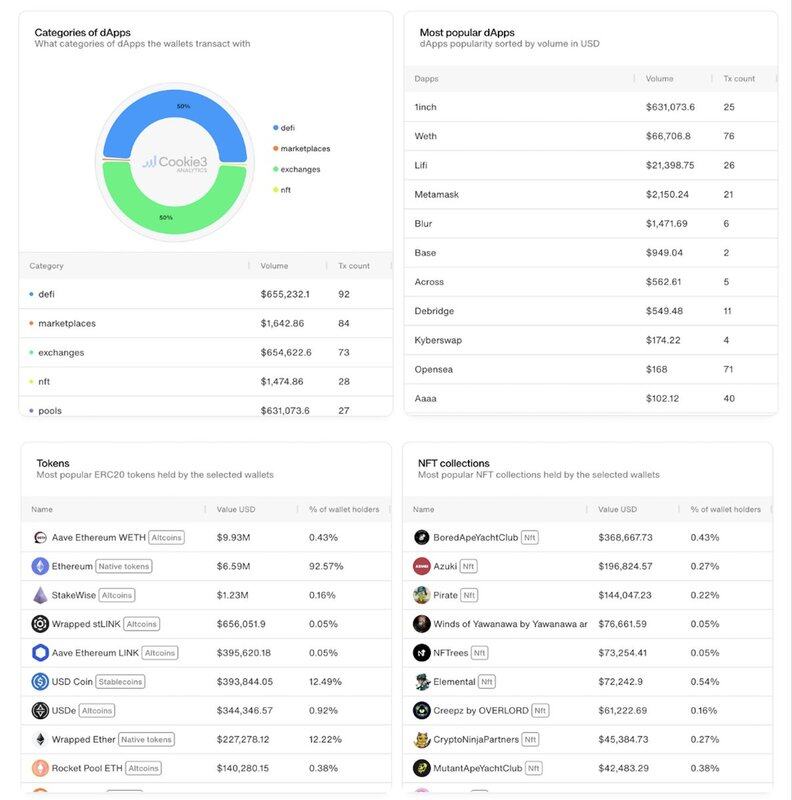Click the Altcoins tag beside StakeWise
Screen dimensions: 792x800
coord(117,595)
